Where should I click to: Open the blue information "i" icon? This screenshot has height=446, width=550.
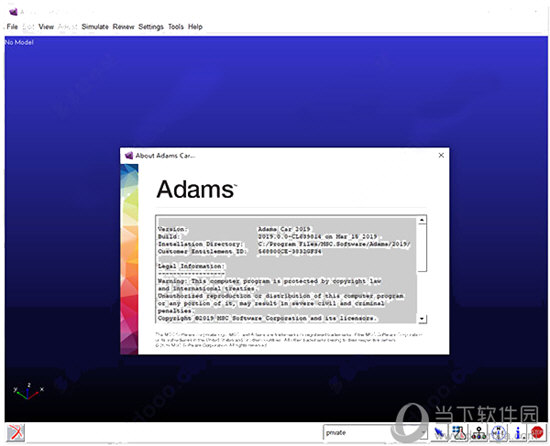[518, 433]
